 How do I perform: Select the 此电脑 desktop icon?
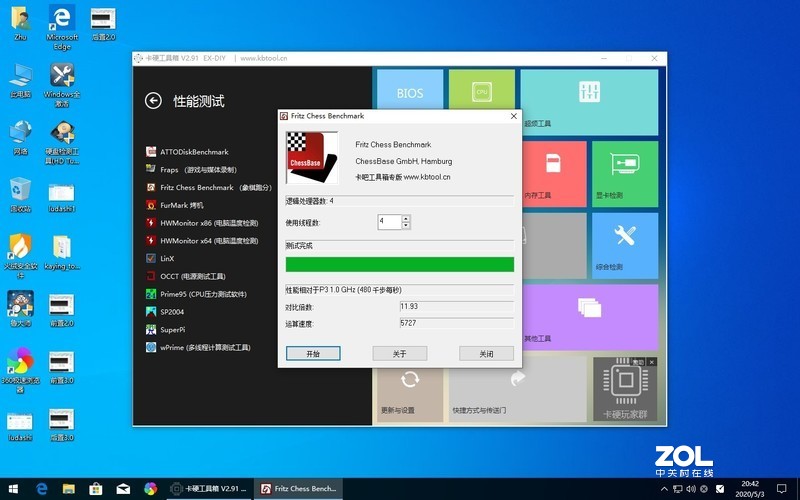coord(20,81)
